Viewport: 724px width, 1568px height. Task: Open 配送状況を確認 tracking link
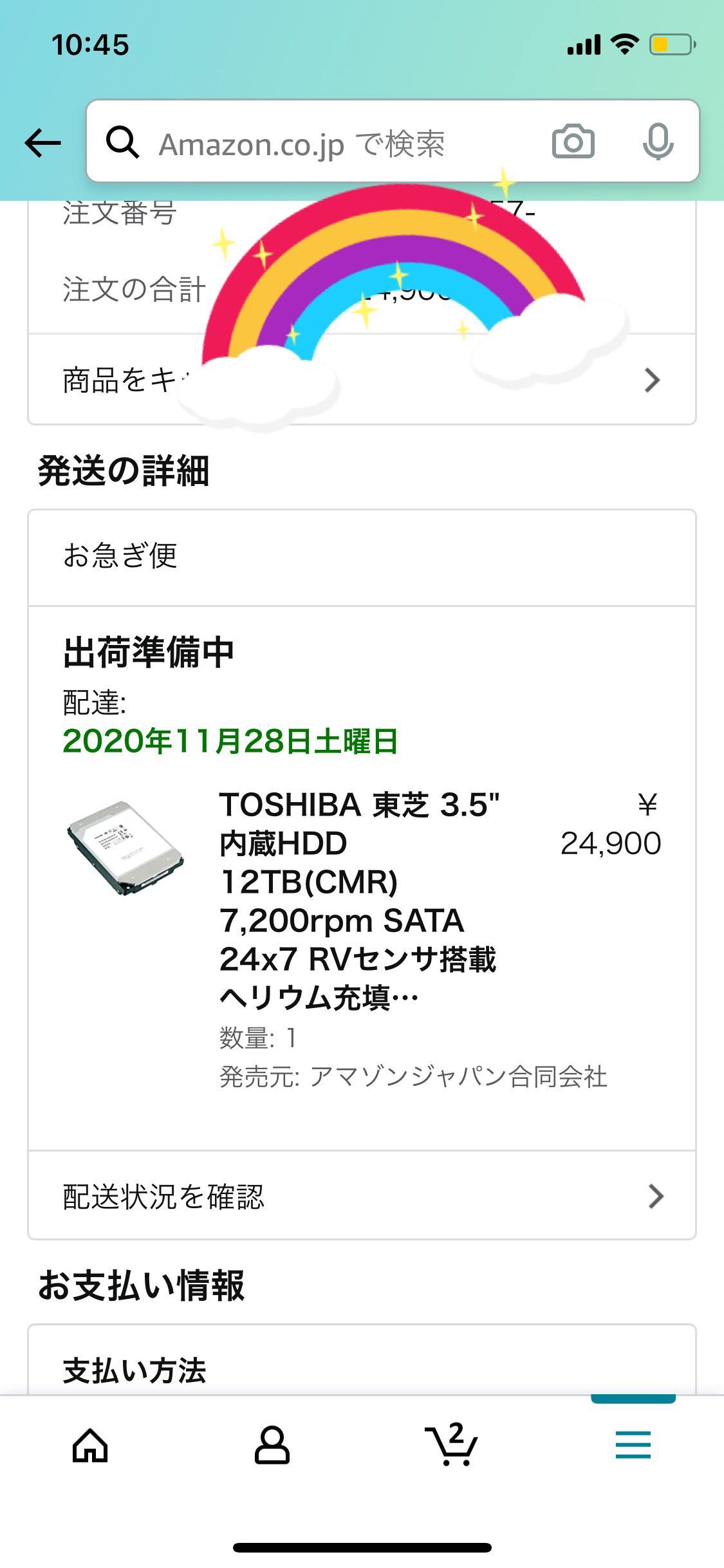click(362, 1196)
